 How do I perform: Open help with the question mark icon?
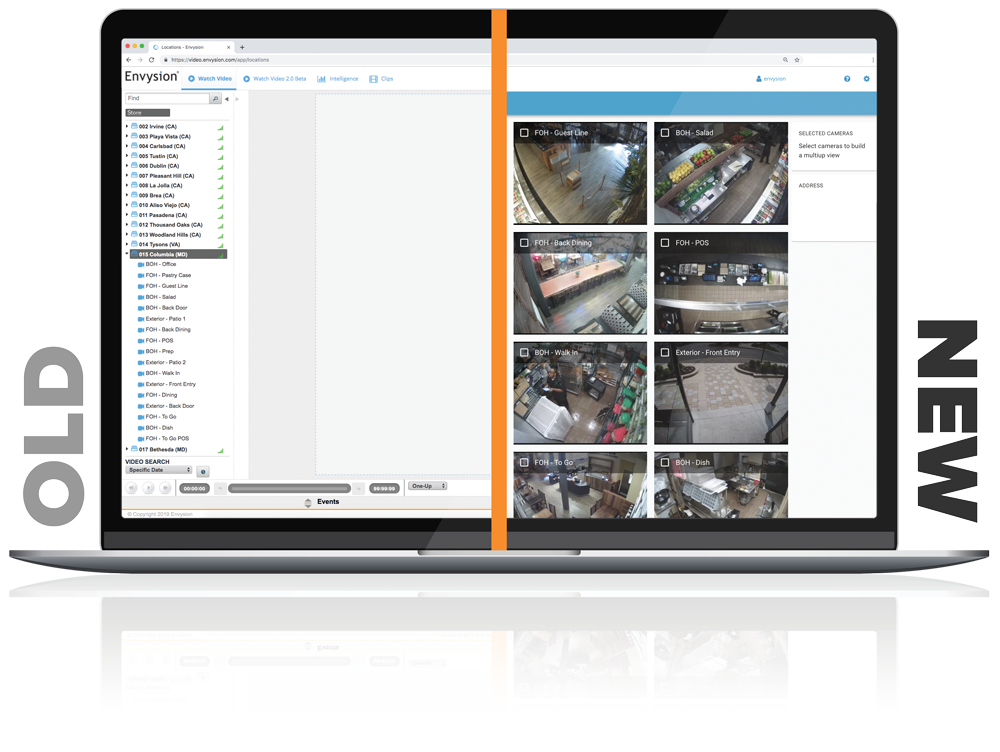847,79
